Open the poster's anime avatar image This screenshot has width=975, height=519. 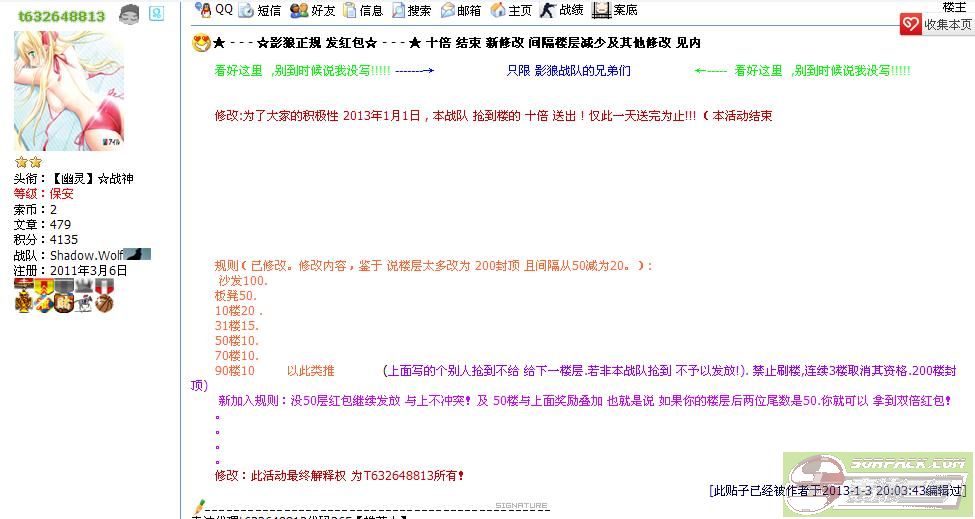69,91
